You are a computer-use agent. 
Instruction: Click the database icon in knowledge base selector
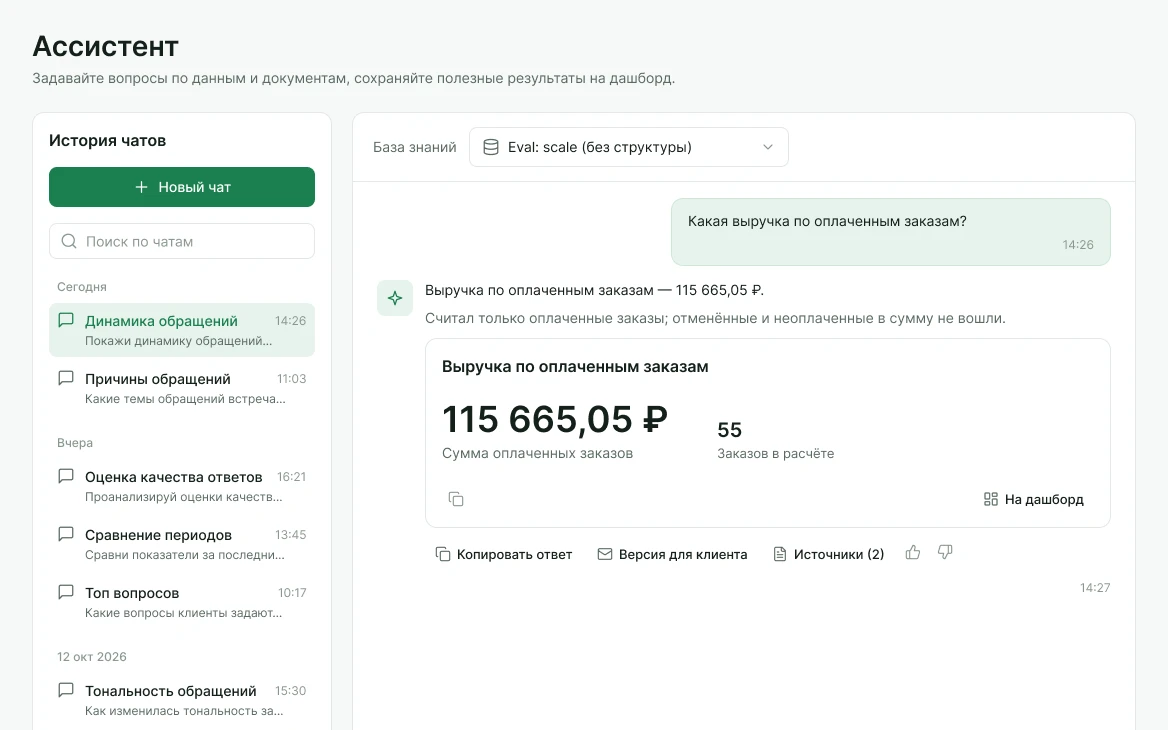(491, 147)
